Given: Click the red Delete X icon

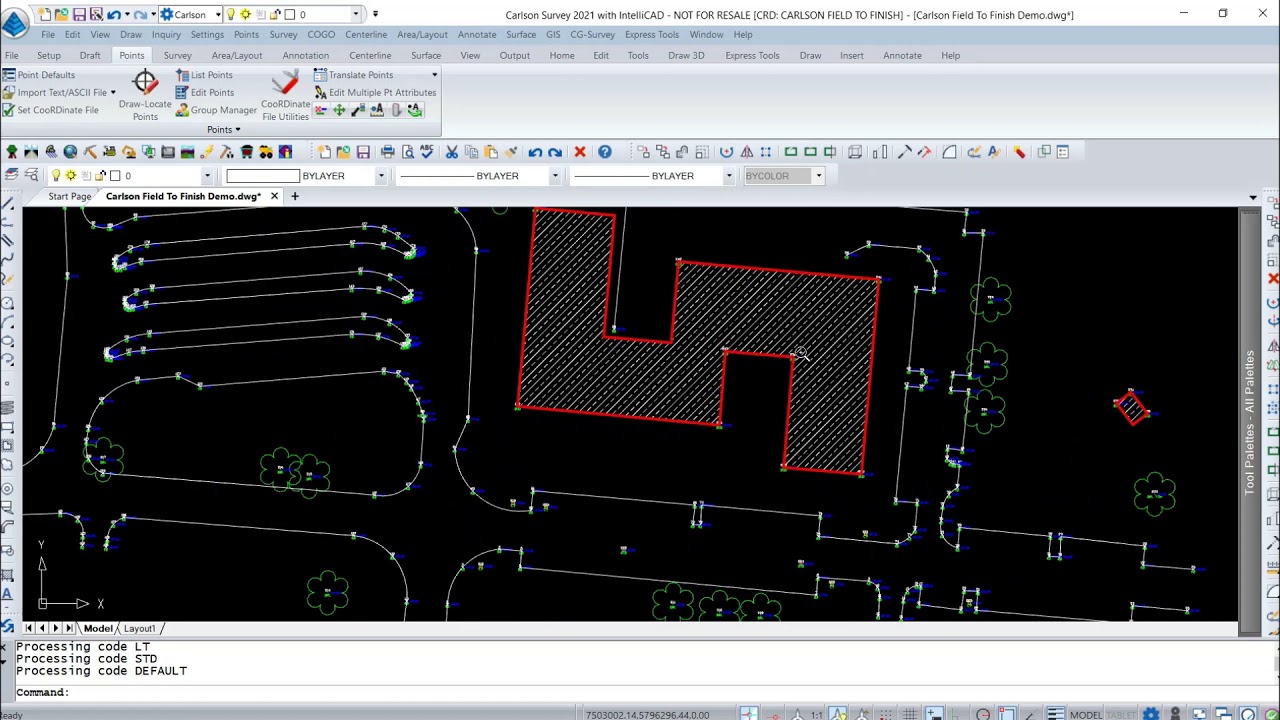Looking at the screenshot, I should tap(580, 152).
